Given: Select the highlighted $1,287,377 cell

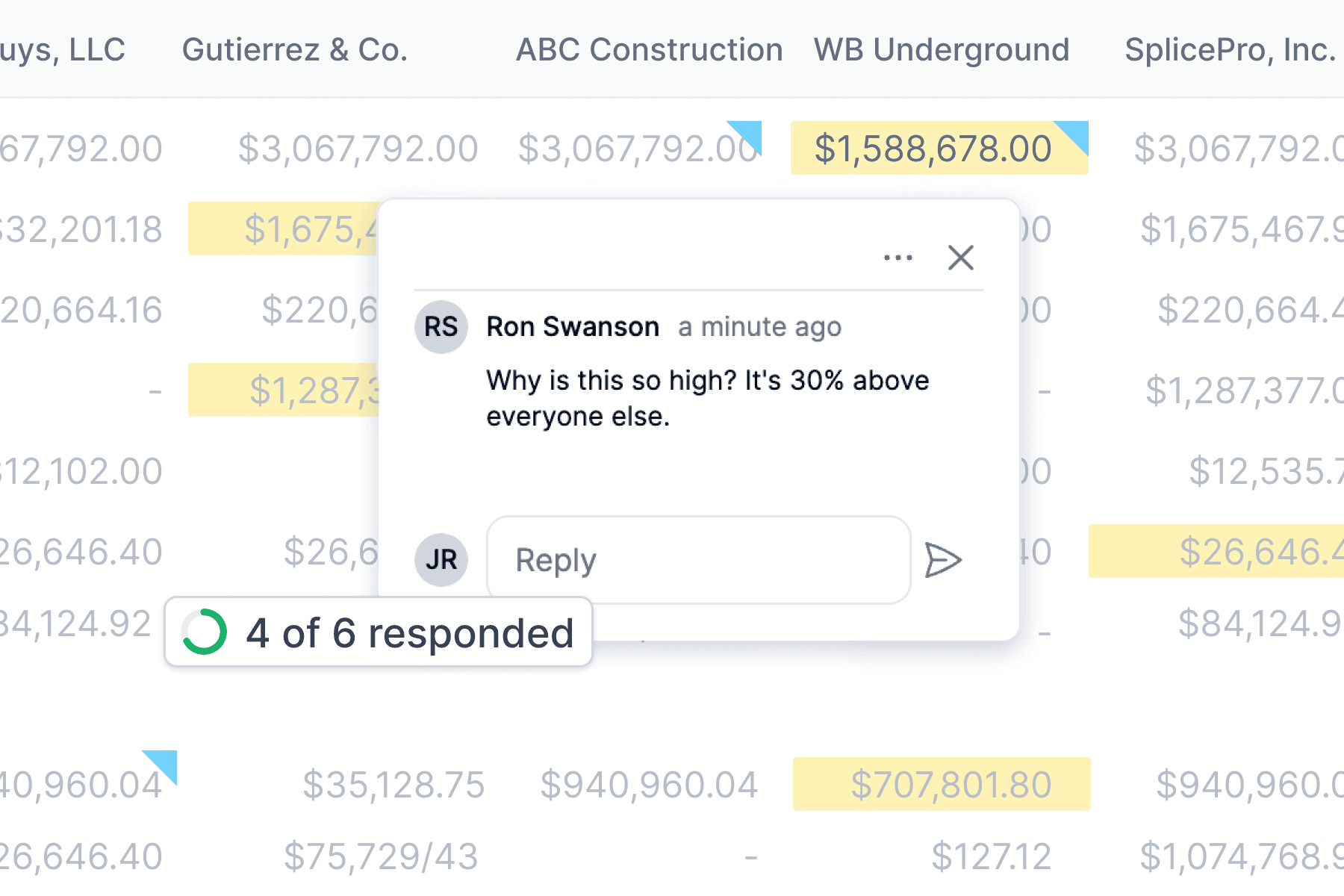Looking at the screenshot, I should [284, 389].
